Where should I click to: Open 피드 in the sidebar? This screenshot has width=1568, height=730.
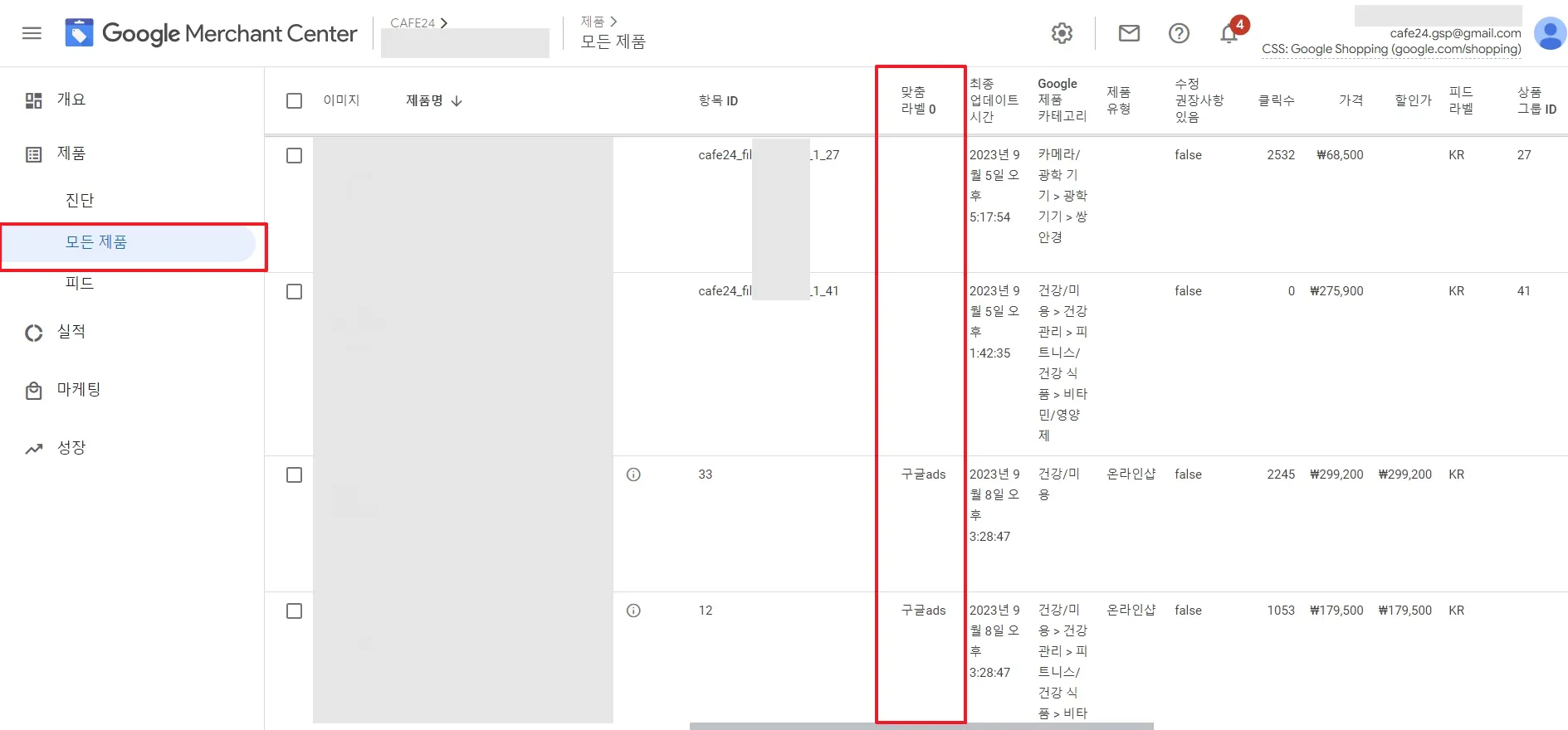click(x=80, y=283)
